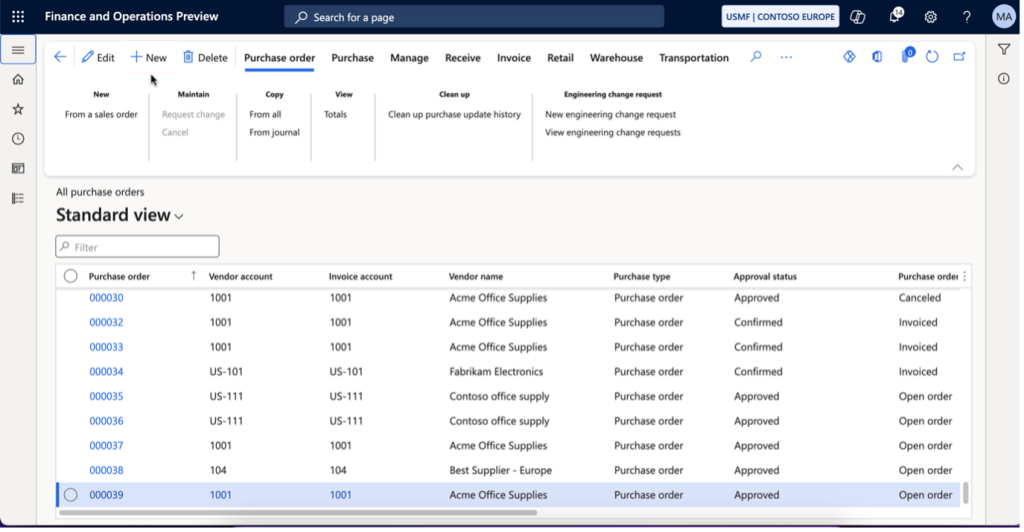
Task: Open the app launcher waffle icon
Action: coord(18,17)
